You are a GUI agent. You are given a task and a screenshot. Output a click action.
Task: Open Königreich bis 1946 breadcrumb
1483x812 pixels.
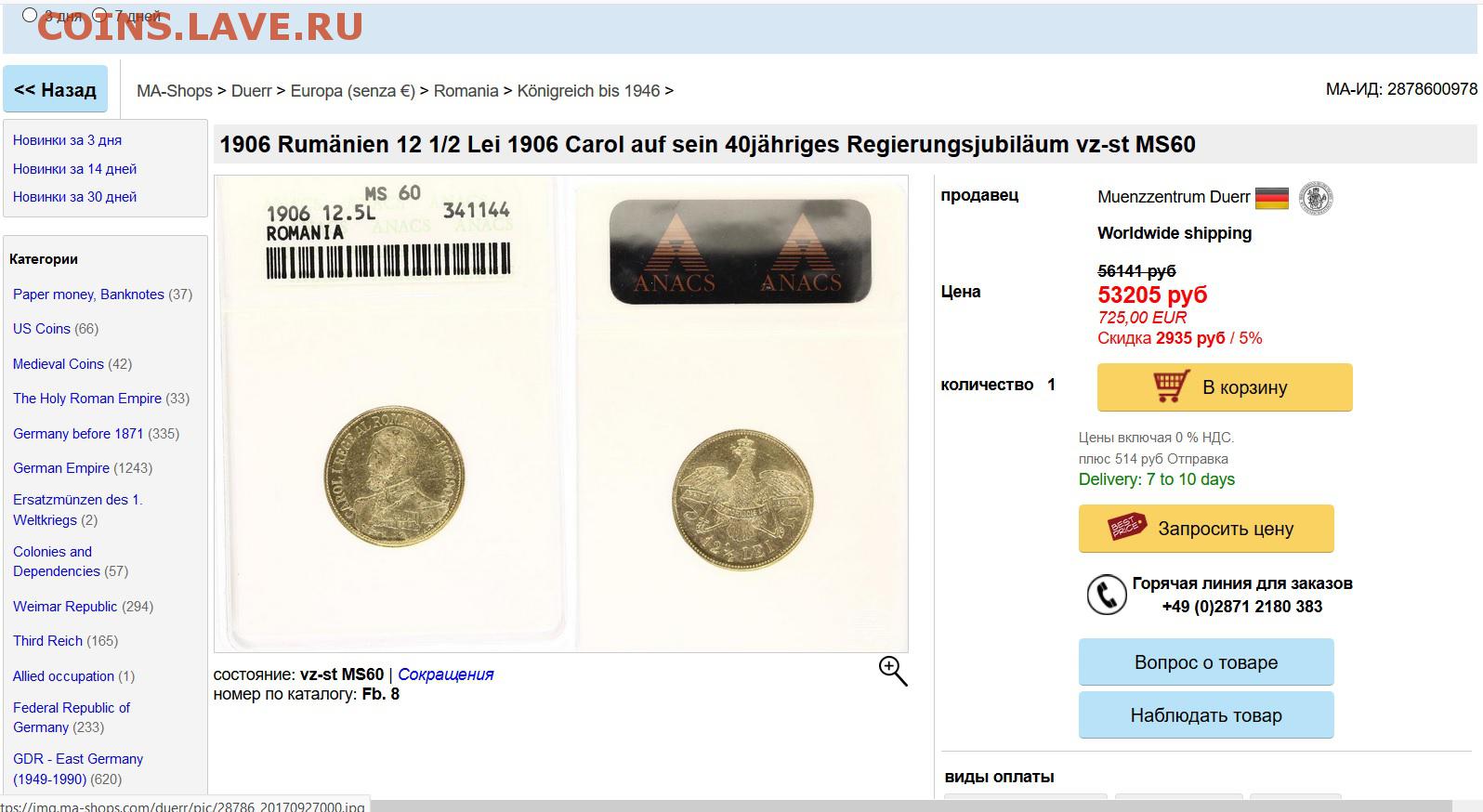coord(588,91)
